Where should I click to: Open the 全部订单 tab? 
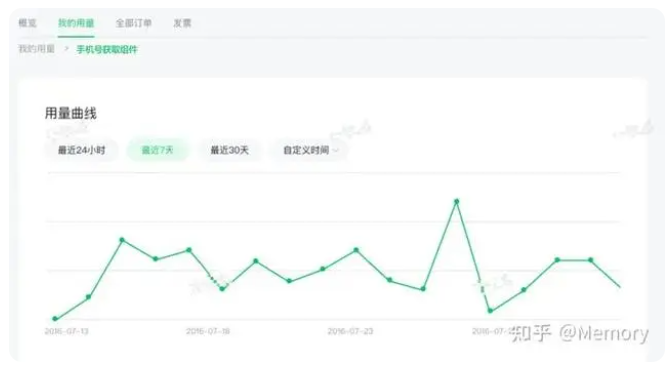(134, 23)
